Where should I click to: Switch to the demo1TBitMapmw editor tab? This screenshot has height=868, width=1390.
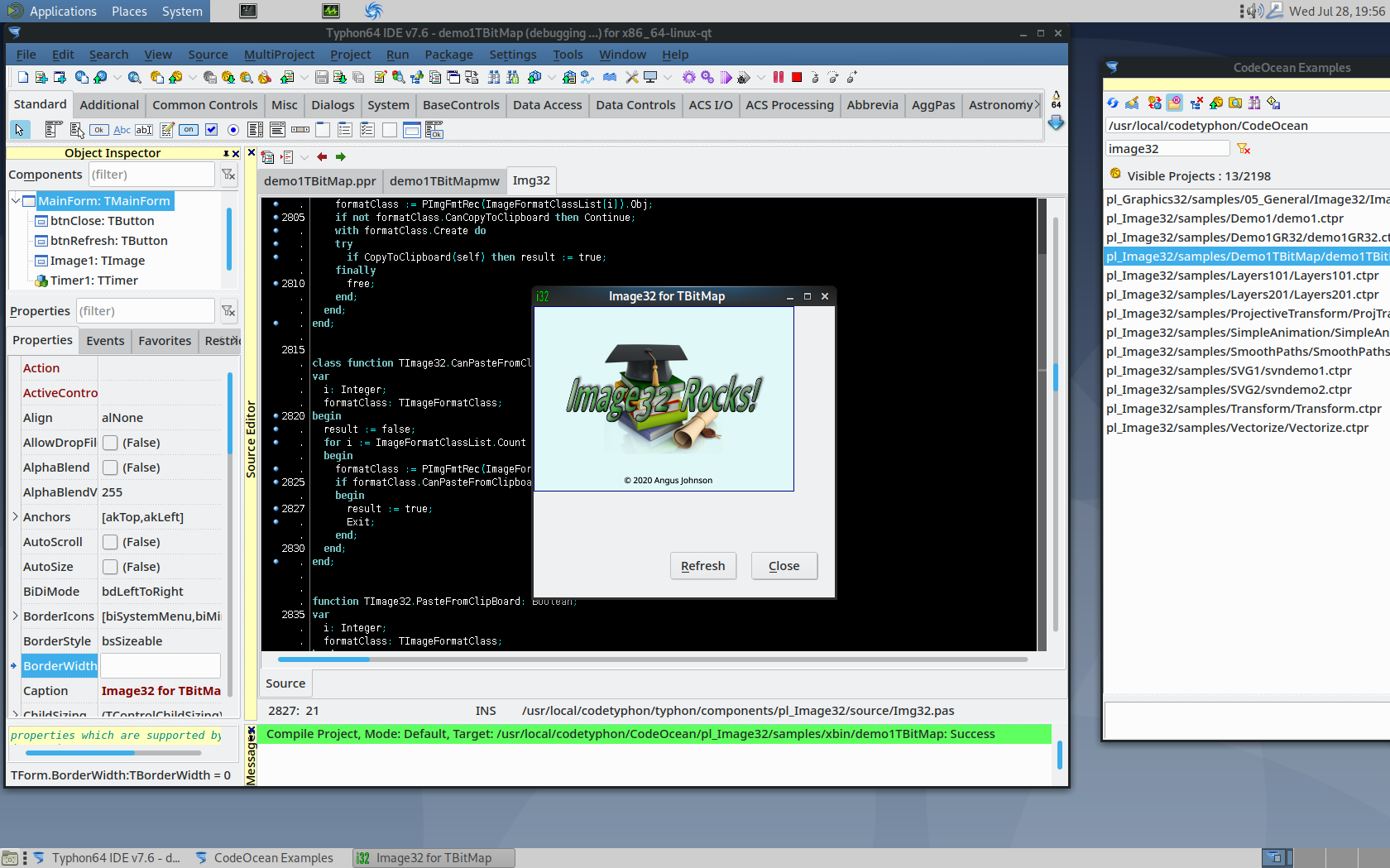tap(444, 181)
